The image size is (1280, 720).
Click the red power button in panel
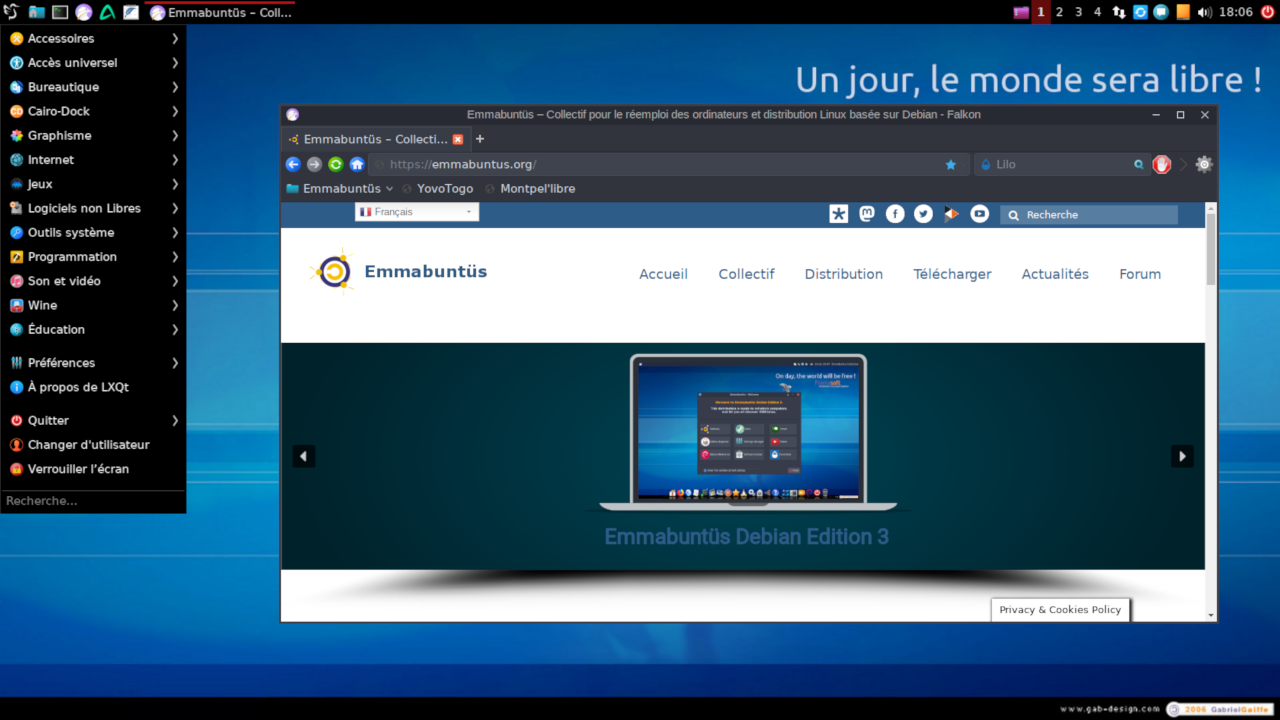(1268, 12)
